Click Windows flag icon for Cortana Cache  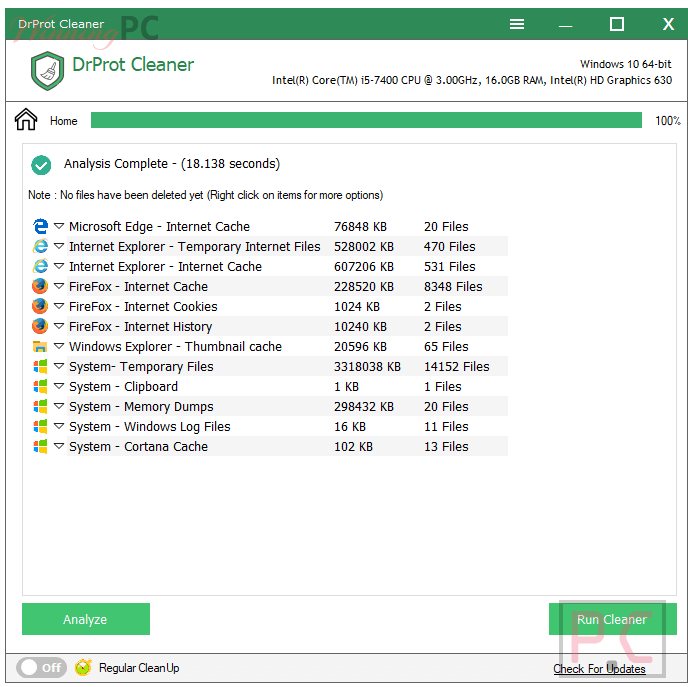coord(40,446)
